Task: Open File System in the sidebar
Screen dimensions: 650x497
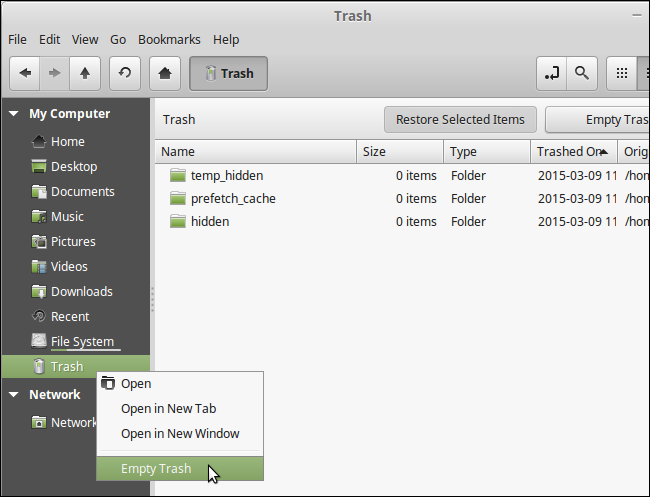Action: coord(82,342)
